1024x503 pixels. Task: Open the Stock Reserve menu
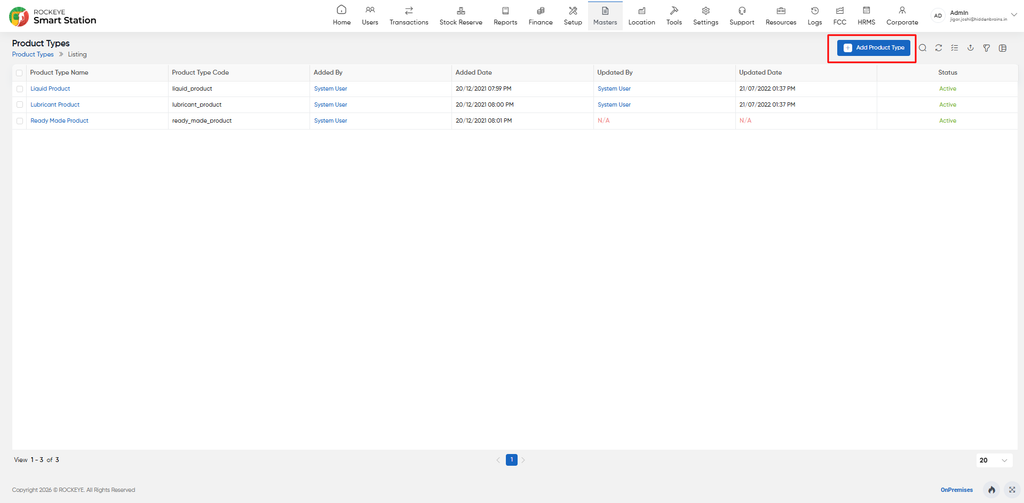461,16
